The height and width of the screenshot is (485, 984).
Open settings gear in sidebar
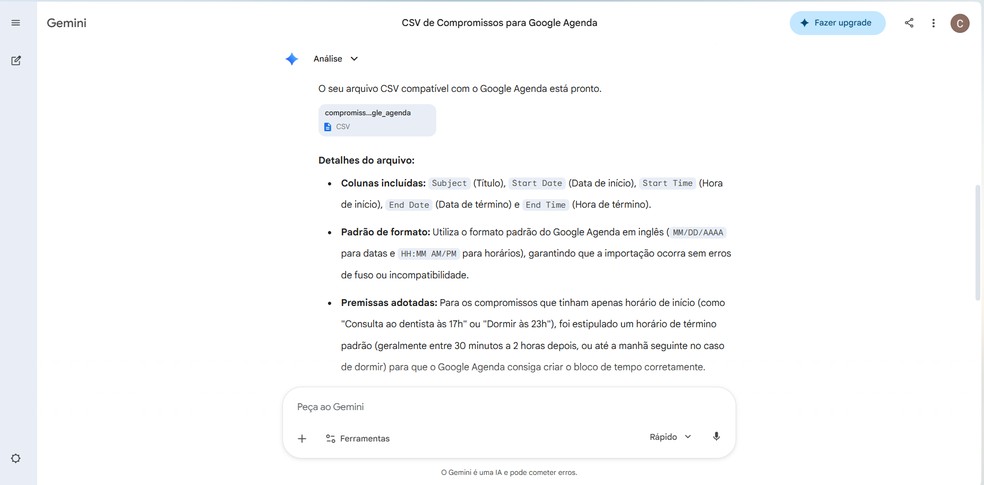16,459
